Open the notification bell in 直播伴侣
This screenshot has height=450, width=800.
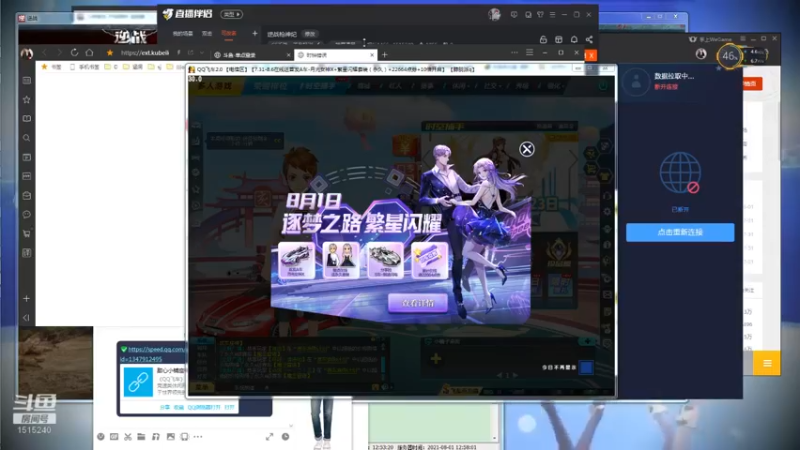coord(574,39)
